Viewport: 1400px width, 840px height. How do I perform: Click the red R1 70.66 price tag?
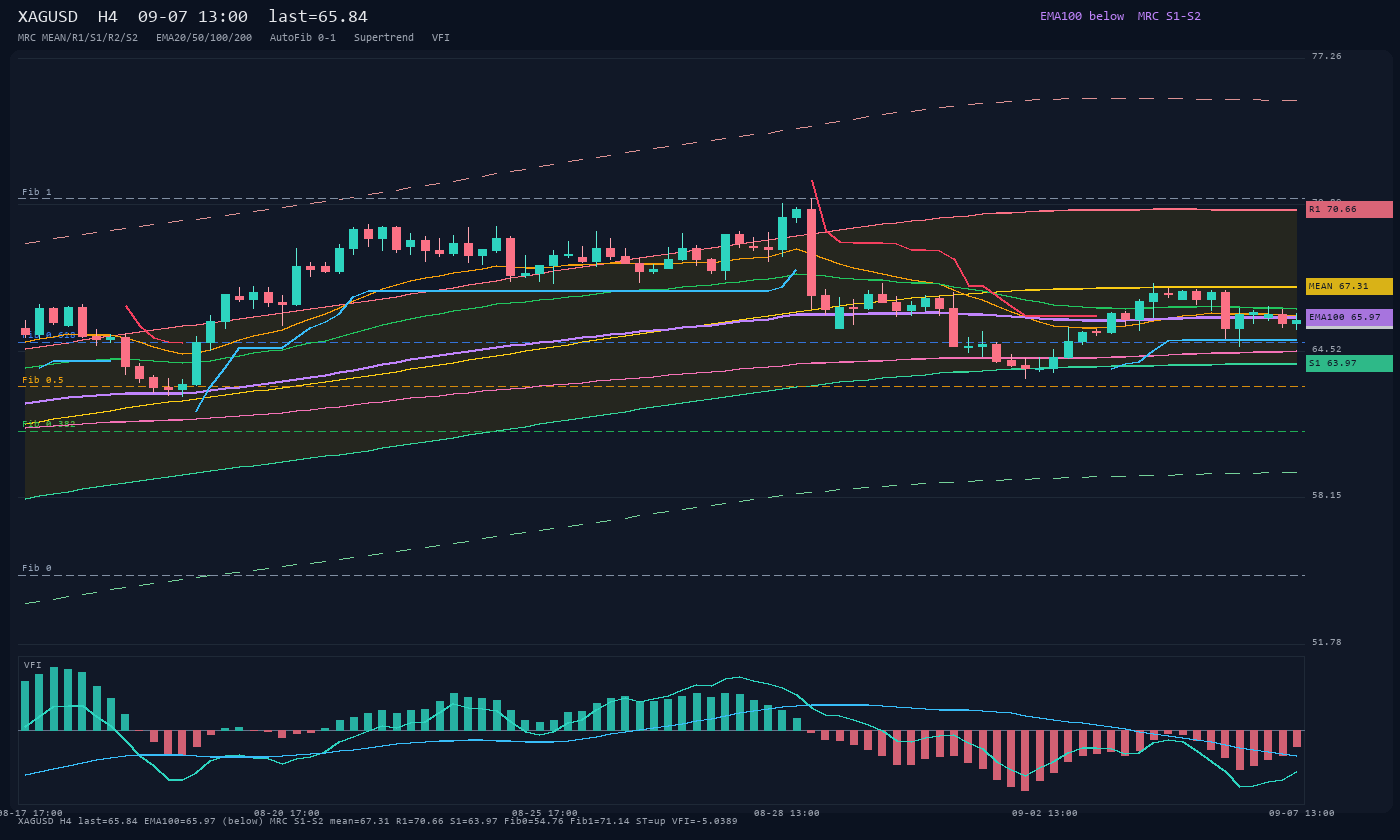tap(1349, 209)
